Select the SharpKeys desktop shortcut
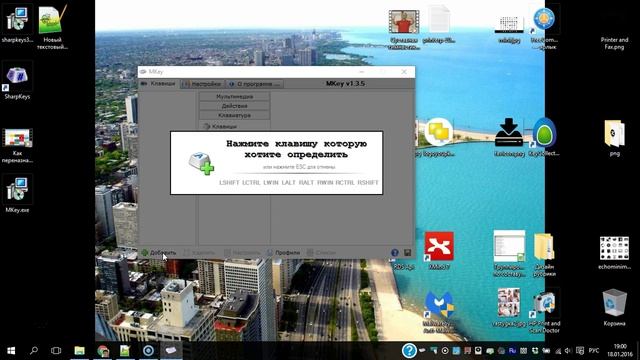Screen dimensions: 640x360 [x=17, y=81]
